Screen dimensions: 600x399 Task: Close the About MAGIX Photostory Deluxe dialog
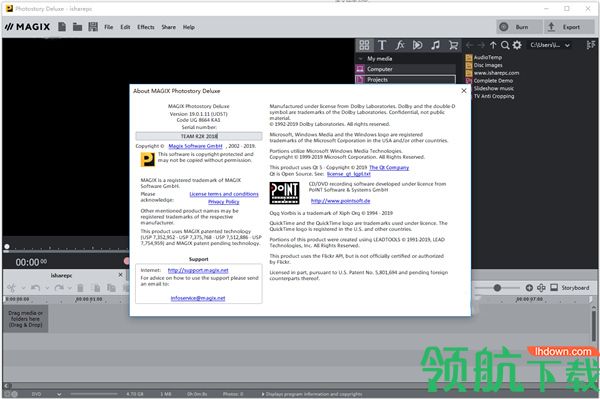click(464, 91)
